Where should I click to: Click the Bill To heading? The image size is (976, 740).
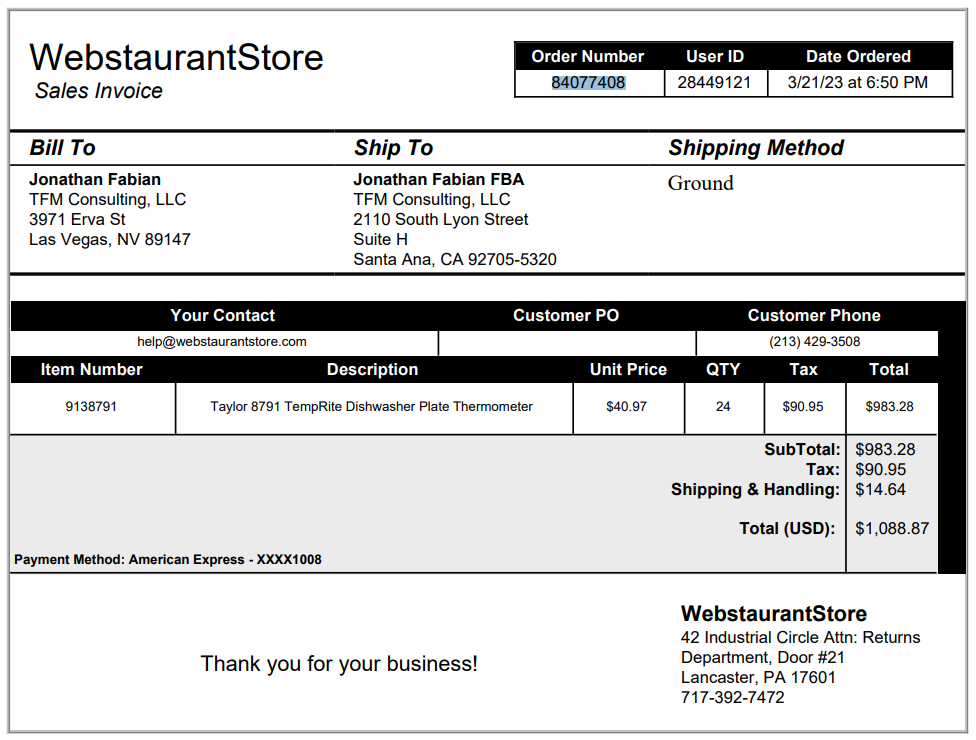point(62,148)
